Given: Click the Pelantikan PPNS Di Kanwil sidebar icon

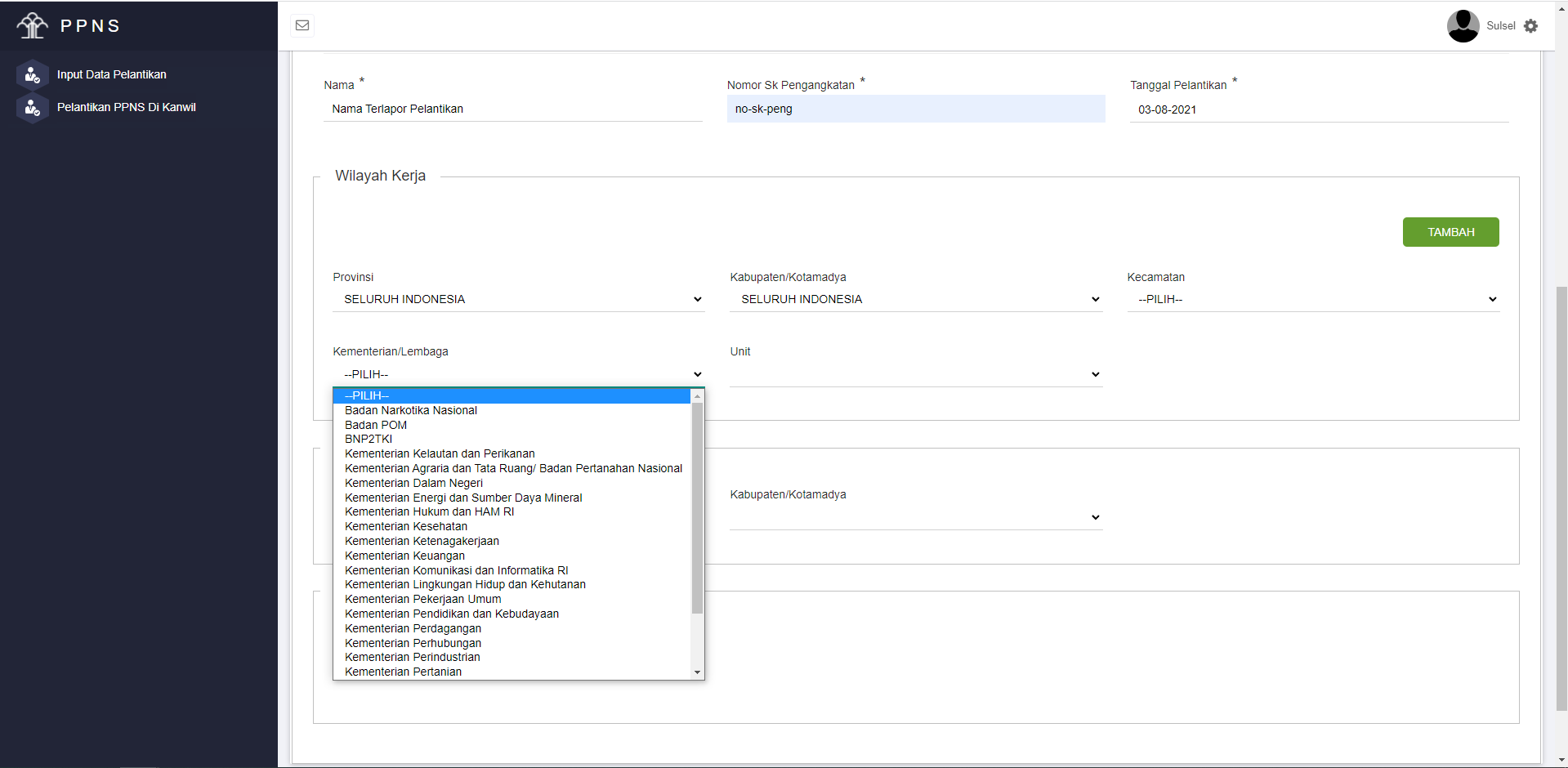Looking at the screenshot, I should click(x=33, y=108).
